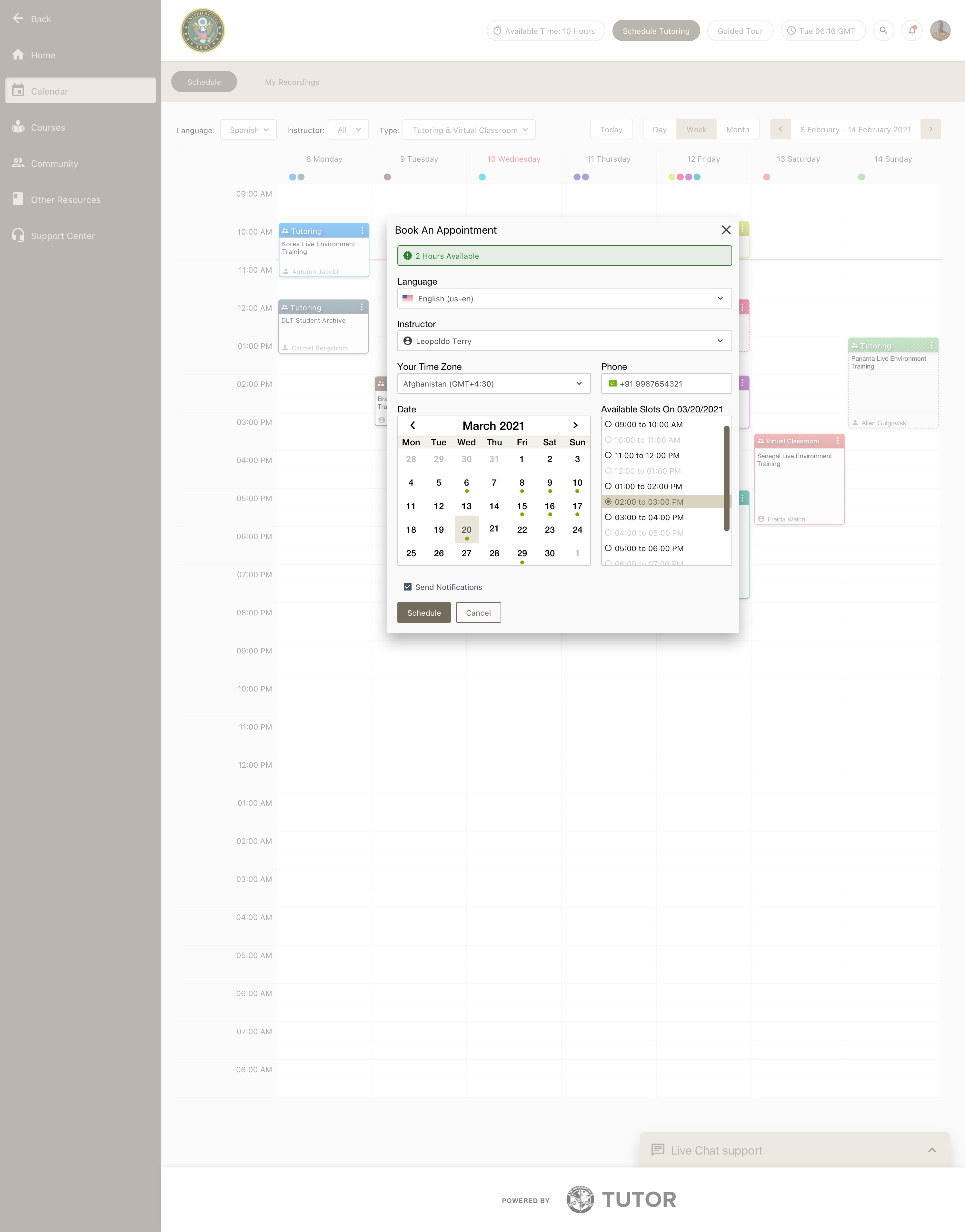Click the clock icon beside Tue 06:16 GMT
The width and height of the screenshot is (965, 1232).
pos(791,31)
